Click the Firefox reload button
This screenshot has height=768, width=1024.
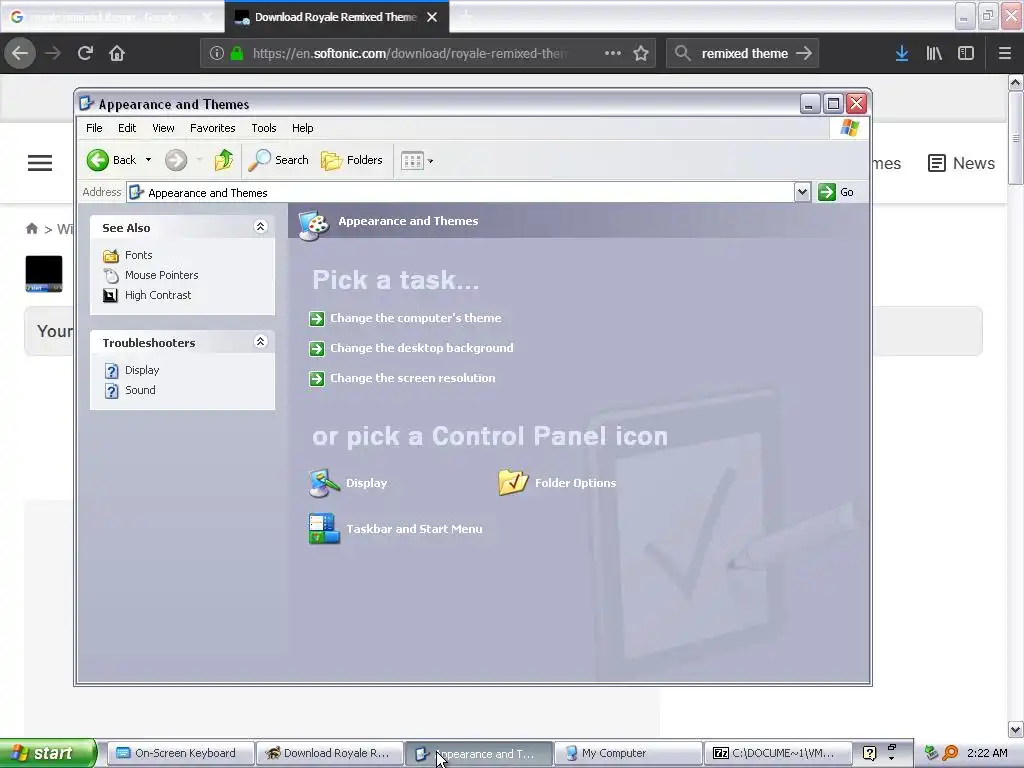(85, 53)
